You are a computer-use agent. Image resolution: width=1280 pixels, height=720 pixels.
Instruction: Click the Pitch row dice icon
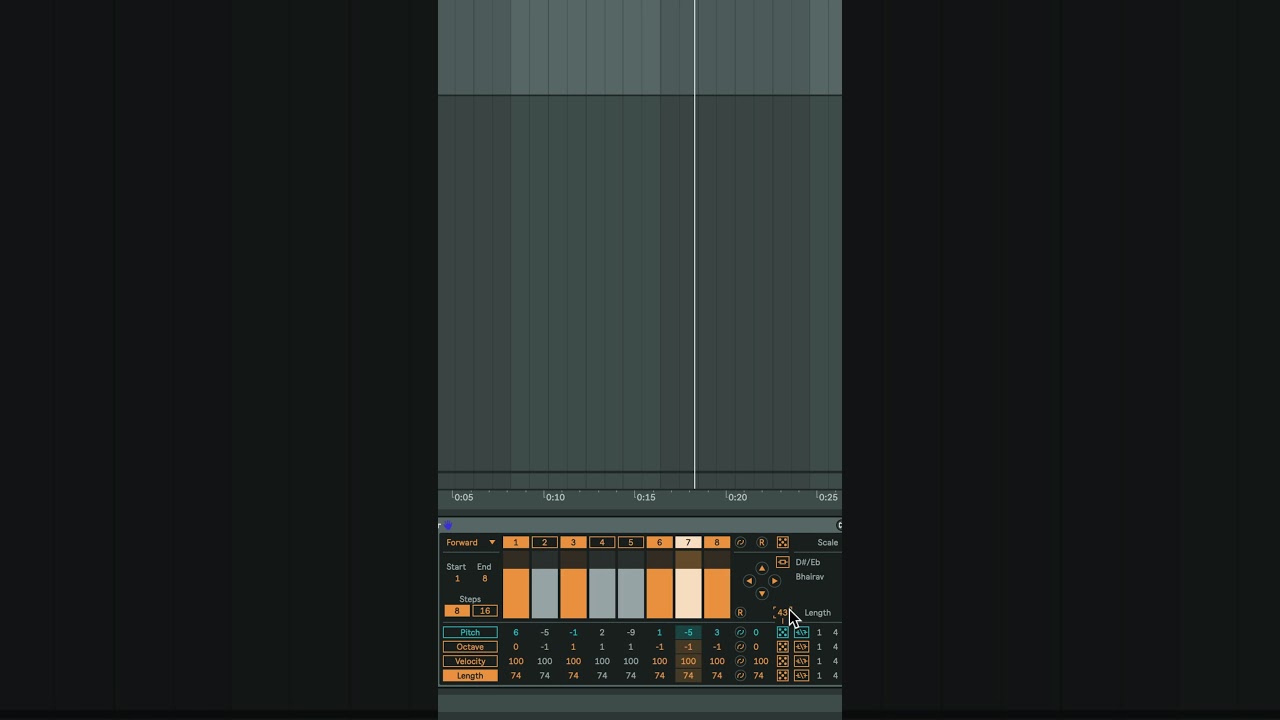pos(783,632)
